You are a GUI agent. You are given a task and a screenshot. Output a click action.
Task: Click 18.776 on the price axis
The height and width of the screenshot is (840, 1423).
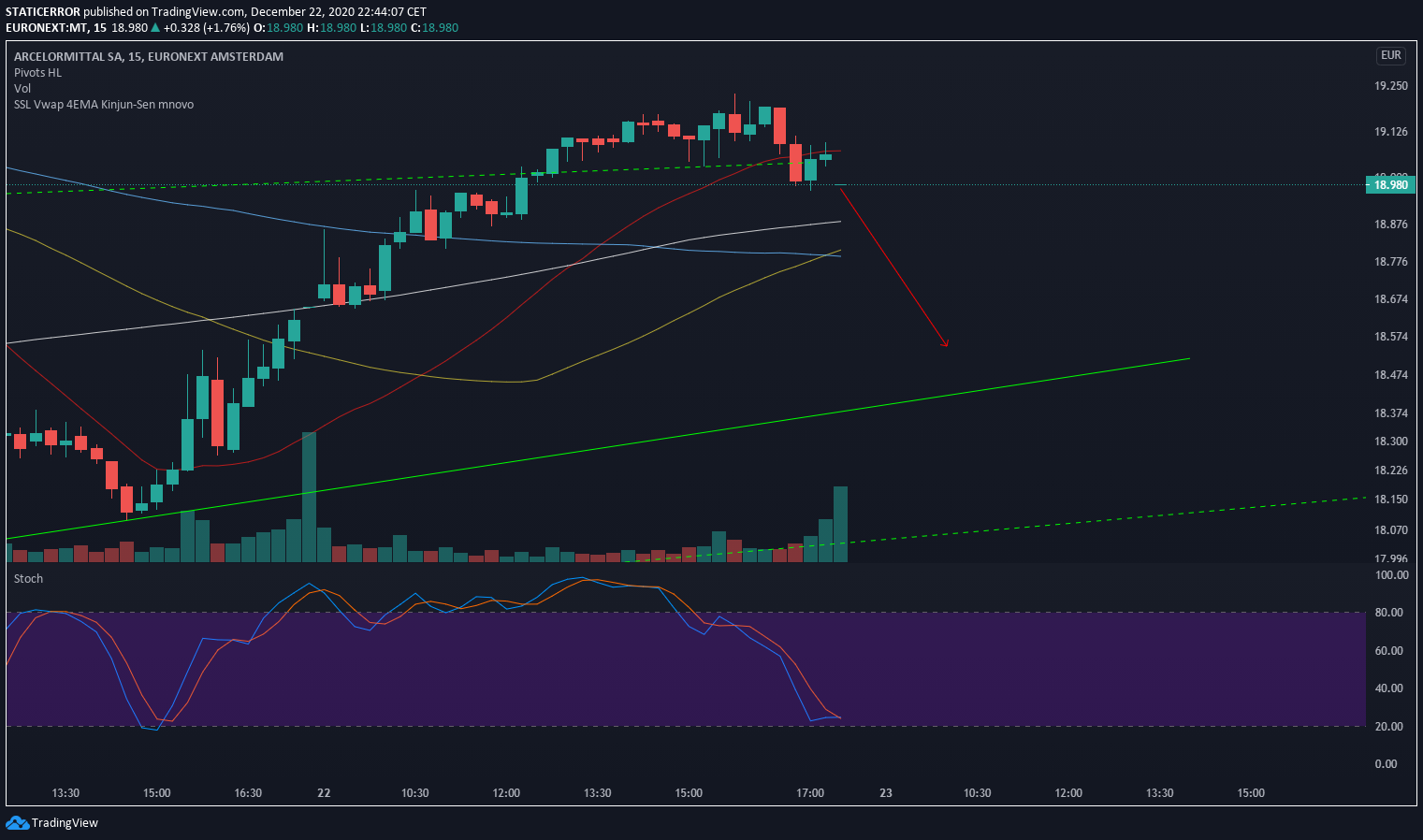point(1390,262)
